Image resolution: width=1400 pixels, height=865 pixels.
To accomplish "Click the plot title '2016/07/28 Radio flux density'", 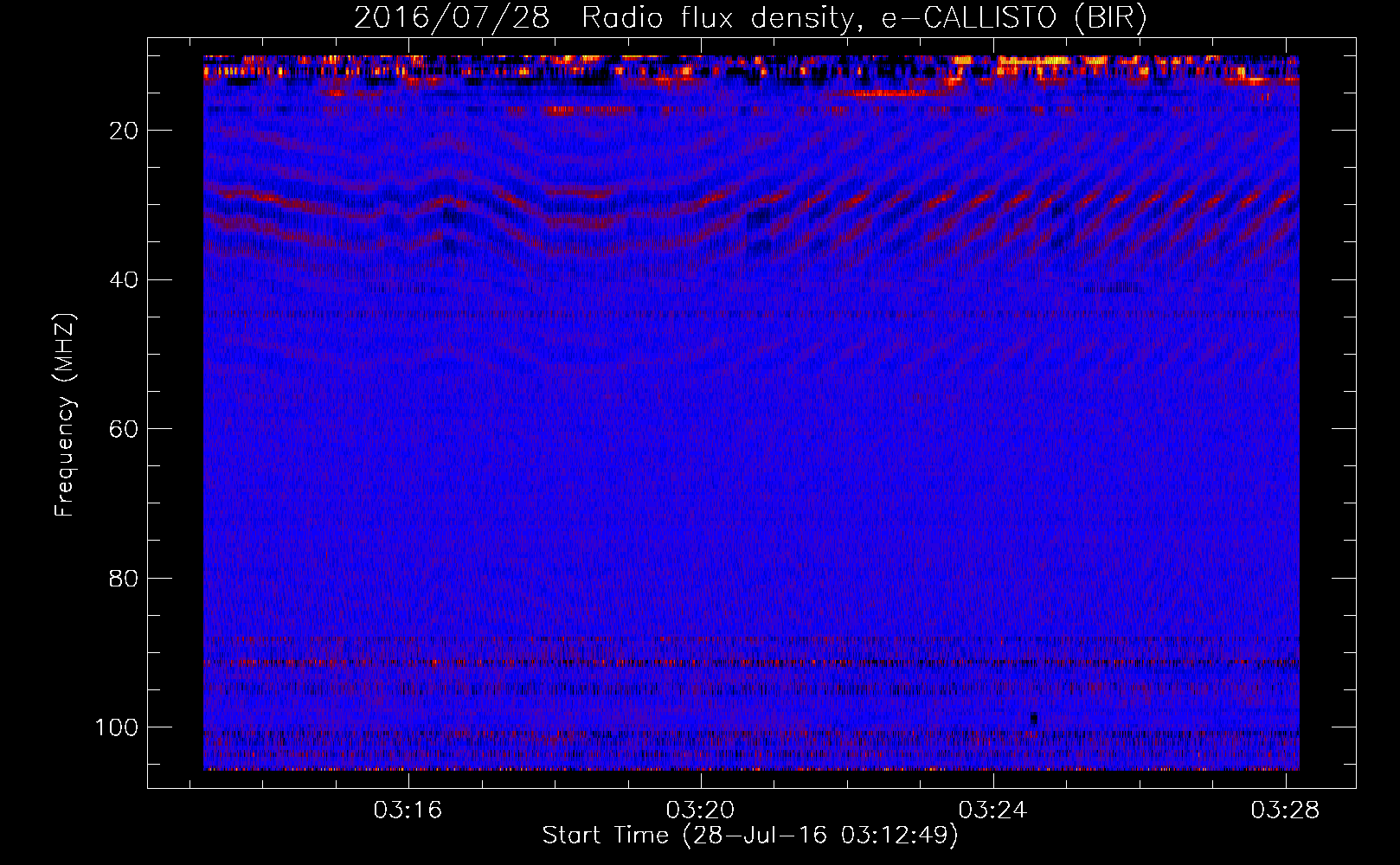I will tap(750, 18).
